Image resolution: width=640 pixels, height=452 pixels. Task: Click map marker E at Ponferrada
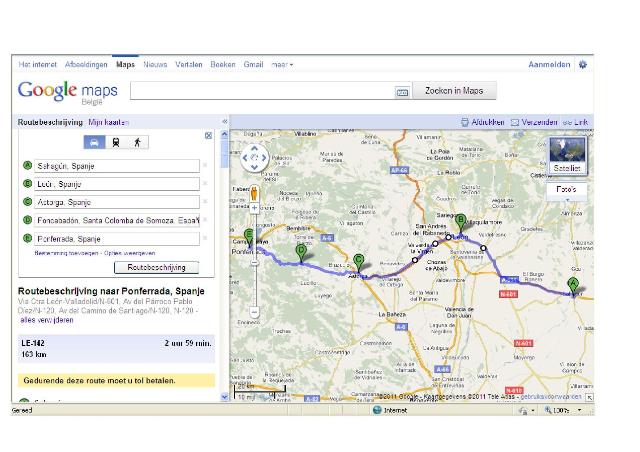coord(249,237)
